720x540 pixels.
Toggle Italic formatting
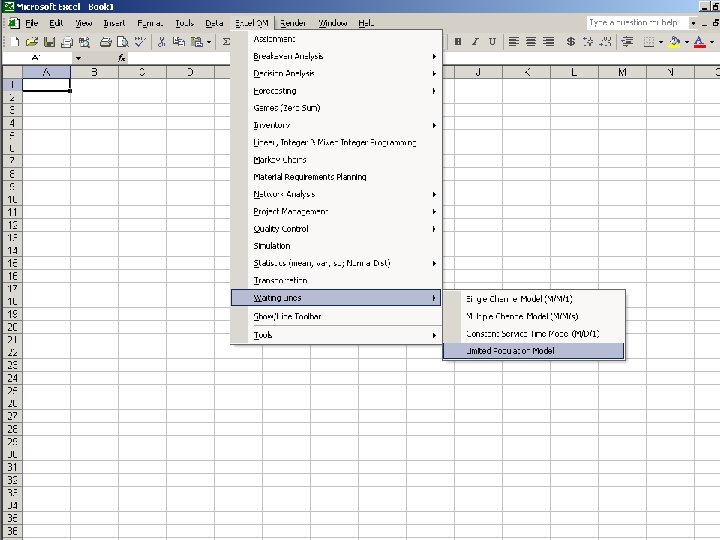pos(475,42)
